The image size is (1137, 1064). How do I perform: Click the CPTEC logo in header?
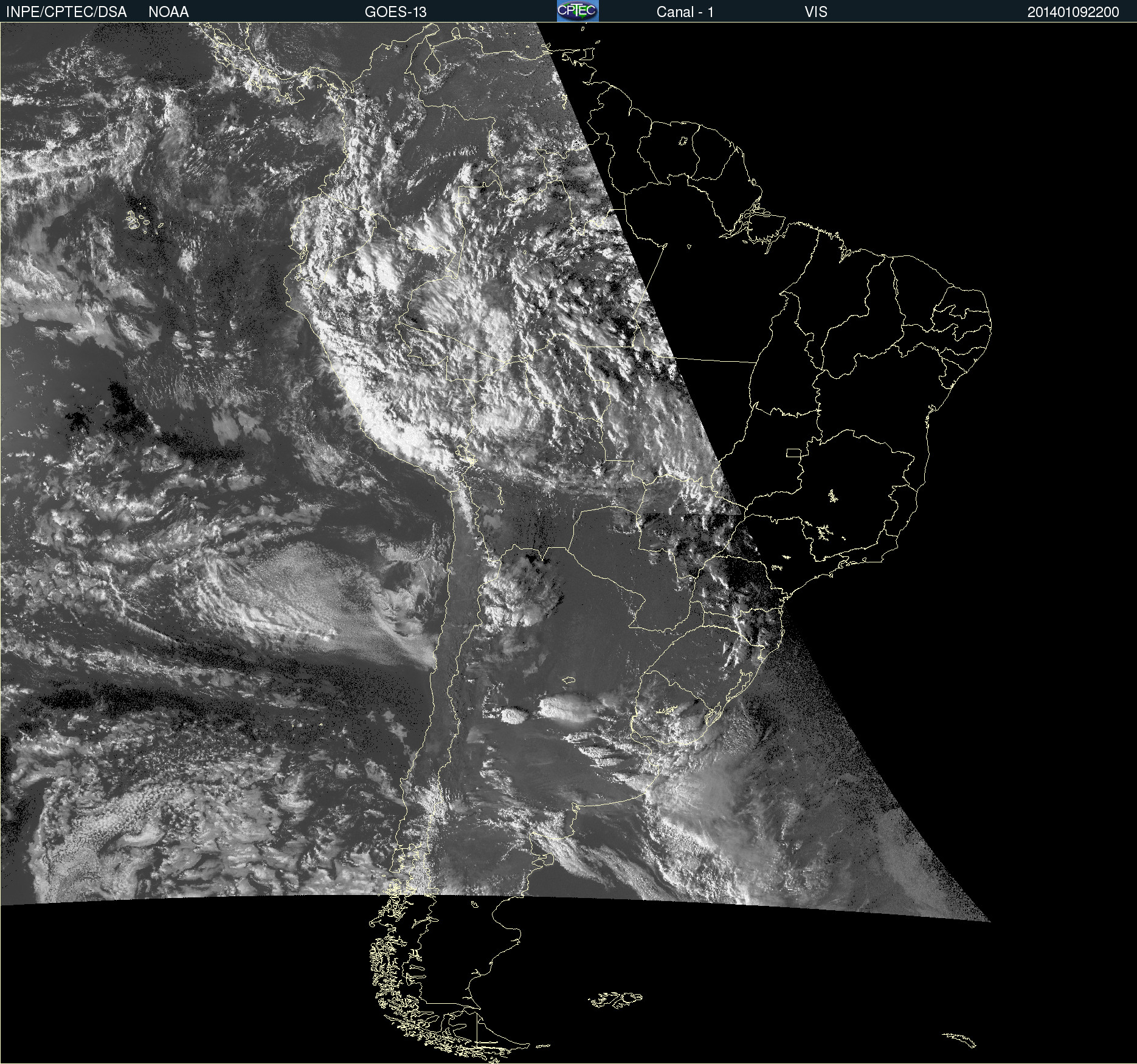[x=578, y=11]
